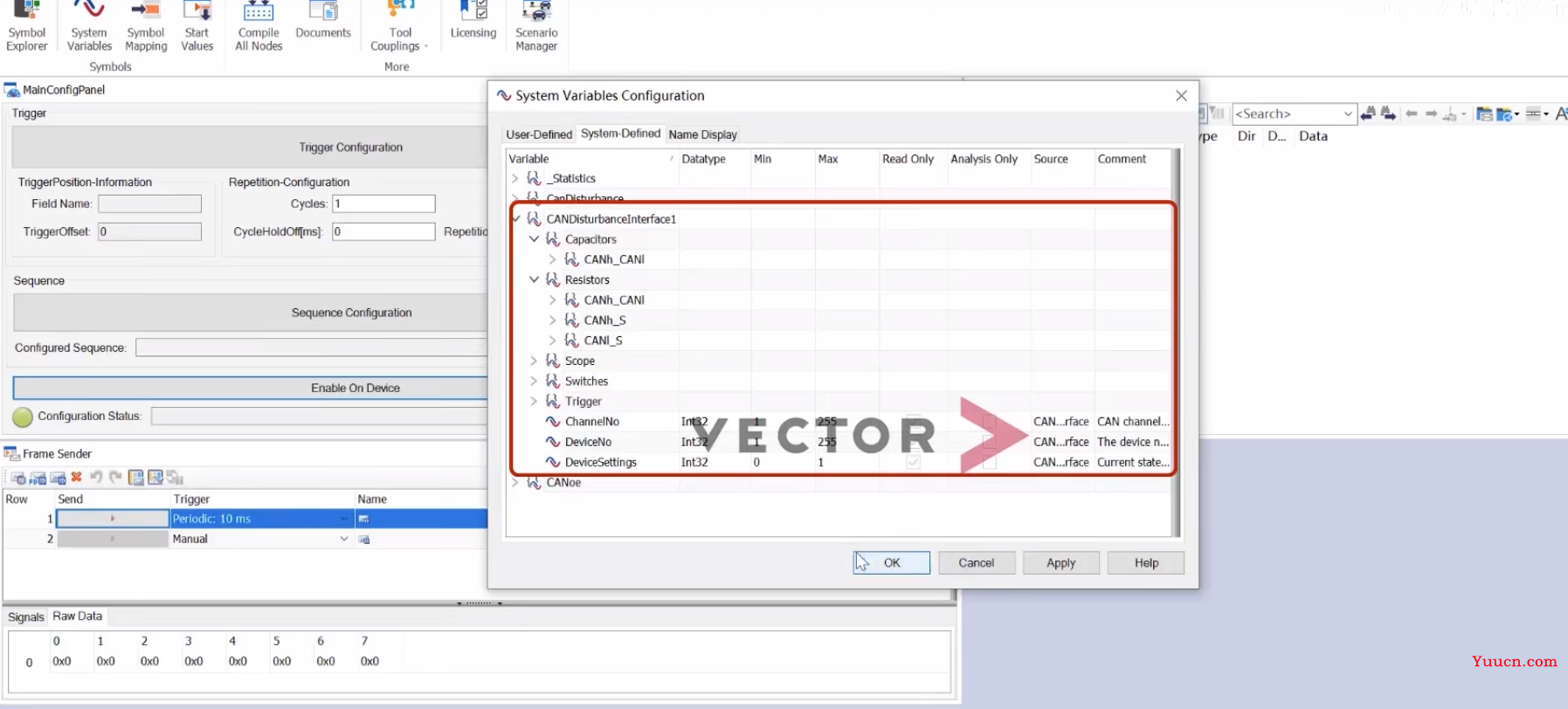Viewport: 1568px width, 709px height.
Task: Open System Variables ribbon tool
Action: (89, 27)
